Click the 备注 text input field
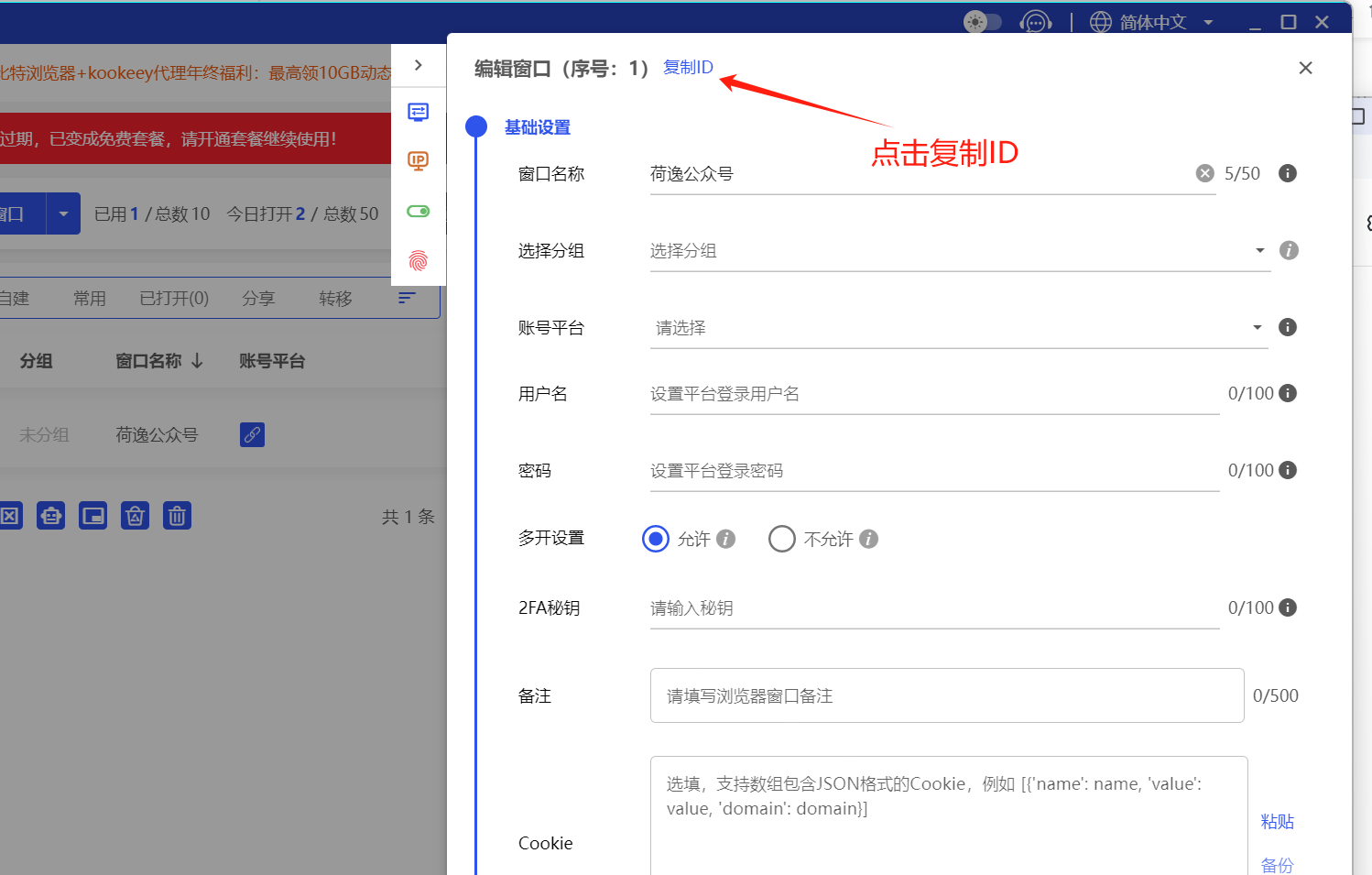Screen dimensions: 1372x875 pyautogui.click(x=946, y=695)
